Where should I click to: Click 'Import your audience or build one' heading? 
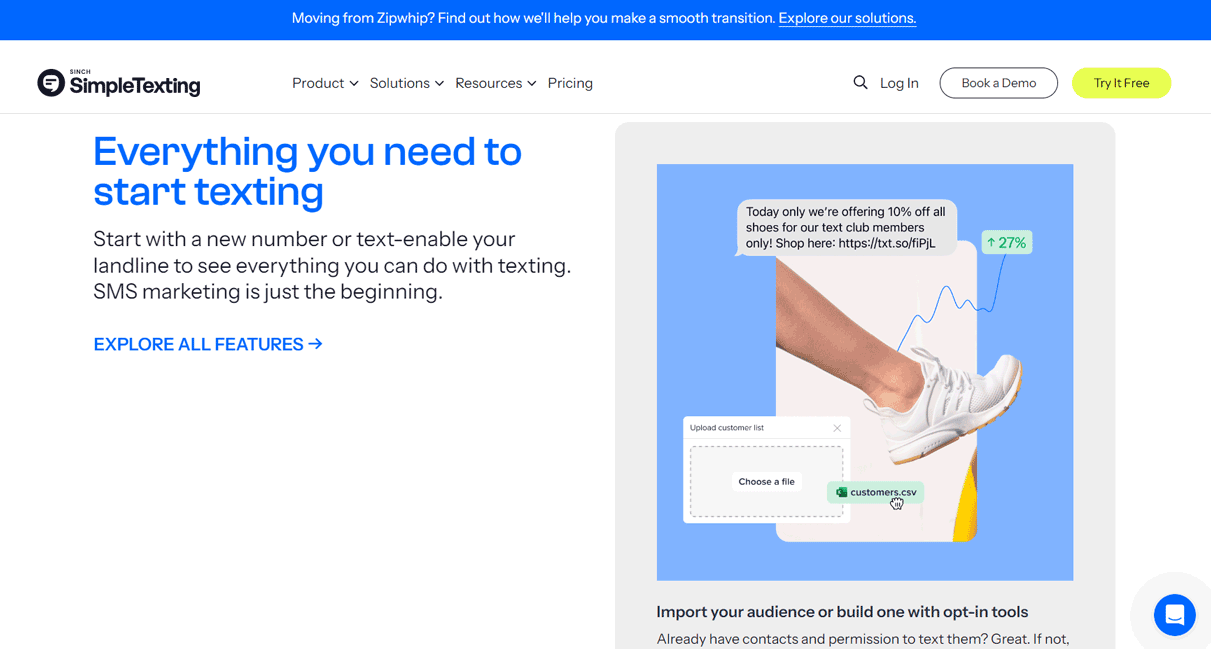click(x=842, y=612)
